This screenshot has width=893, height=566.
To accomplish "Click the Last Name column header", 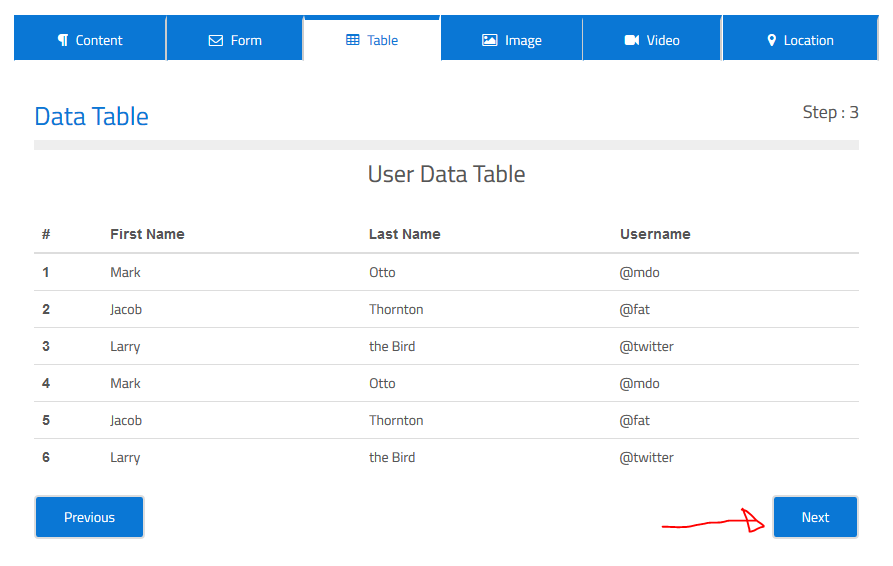I will [x=405, y=234].
